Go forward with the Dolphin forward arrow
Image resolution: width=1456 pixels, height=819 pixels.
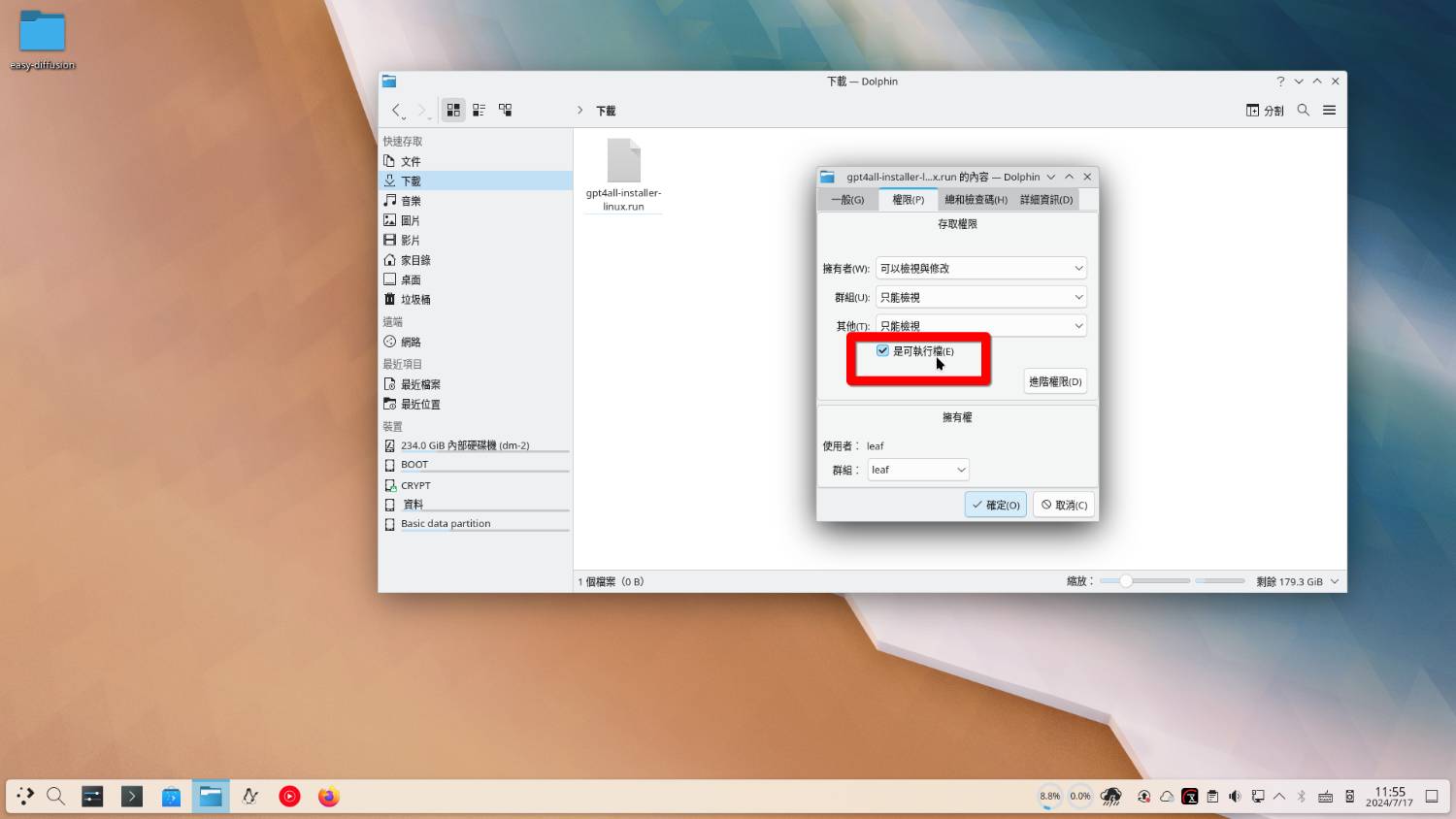click(x=421, y=111)
